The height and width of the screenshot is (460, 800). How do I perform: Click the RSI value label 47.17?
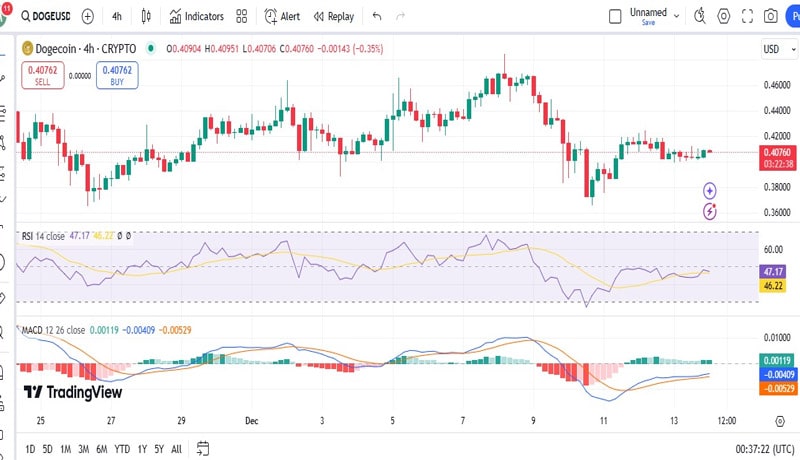(773, 271)
